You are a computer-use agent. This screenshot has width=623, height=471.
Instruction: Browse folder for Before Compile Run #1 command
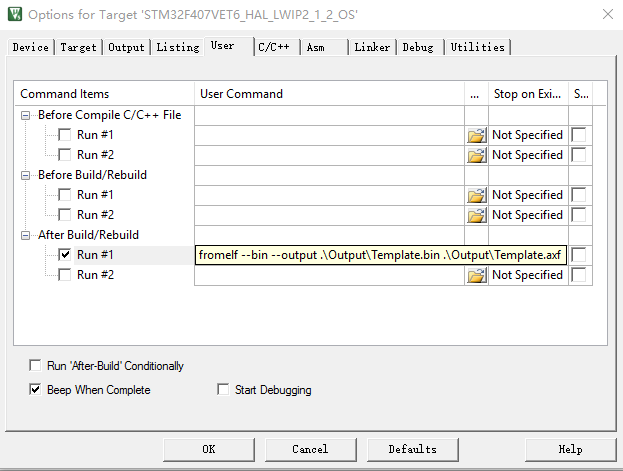[x=476, y=135]
